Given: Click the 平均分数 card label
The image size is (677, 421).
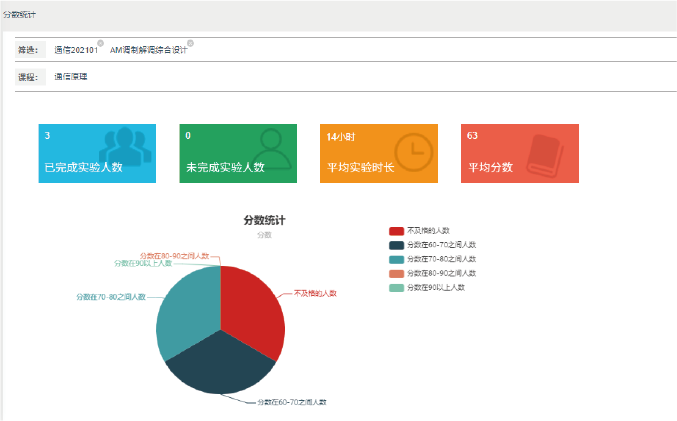Looking at the screenshot, I should 490,167.
